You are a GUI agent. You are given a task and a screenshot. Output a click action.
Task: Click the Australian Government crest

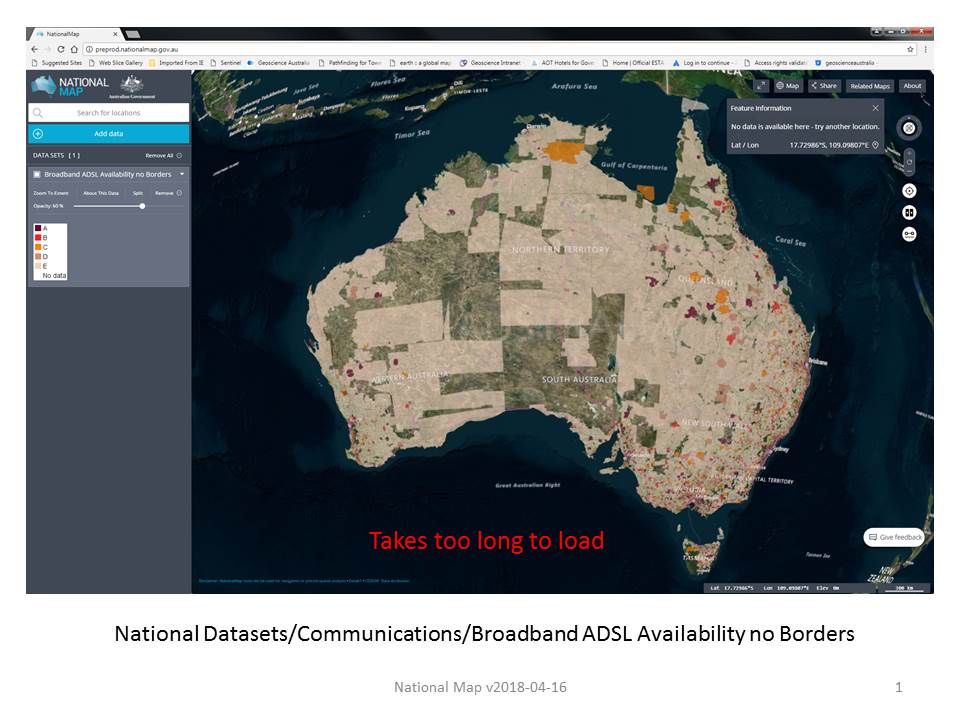(132, 86)
